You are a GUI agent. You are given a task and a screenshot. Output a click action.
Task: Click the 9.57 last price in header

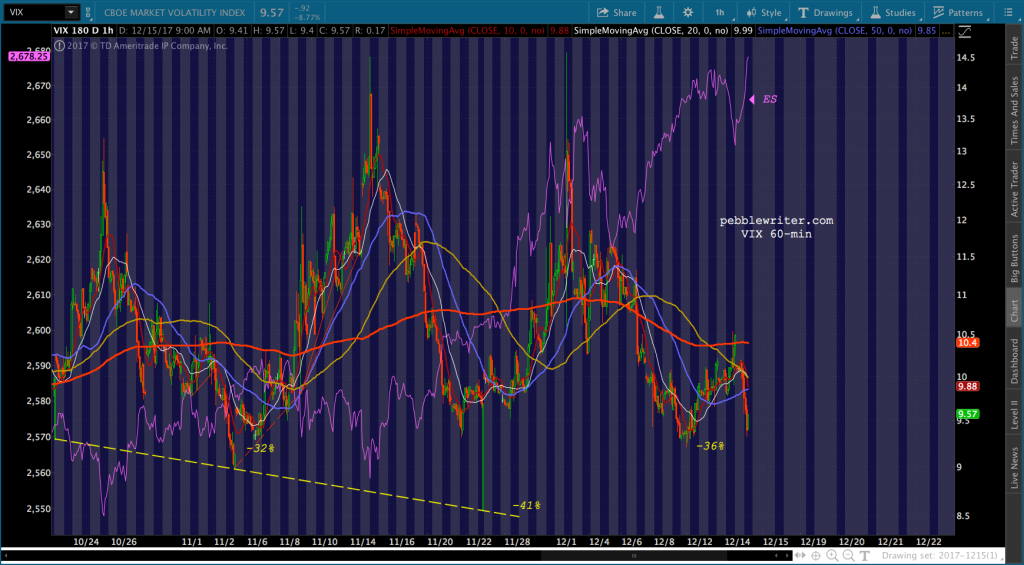[x=271, y=12]
